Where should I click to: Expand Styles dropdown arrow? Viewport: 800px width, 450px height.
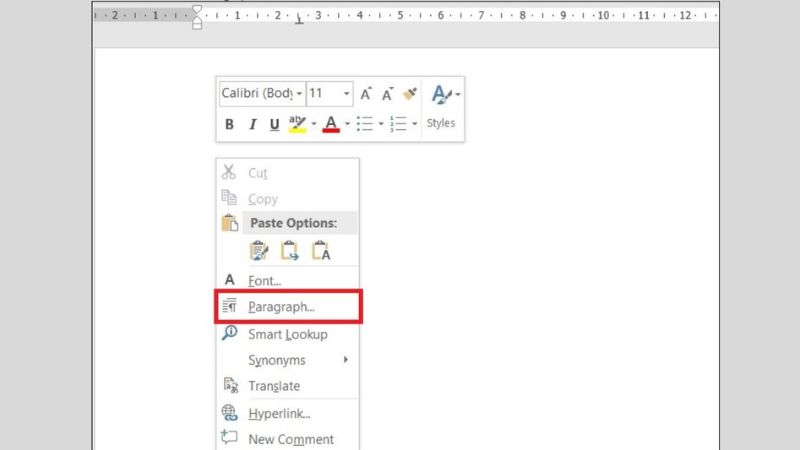tap(458, 94)
